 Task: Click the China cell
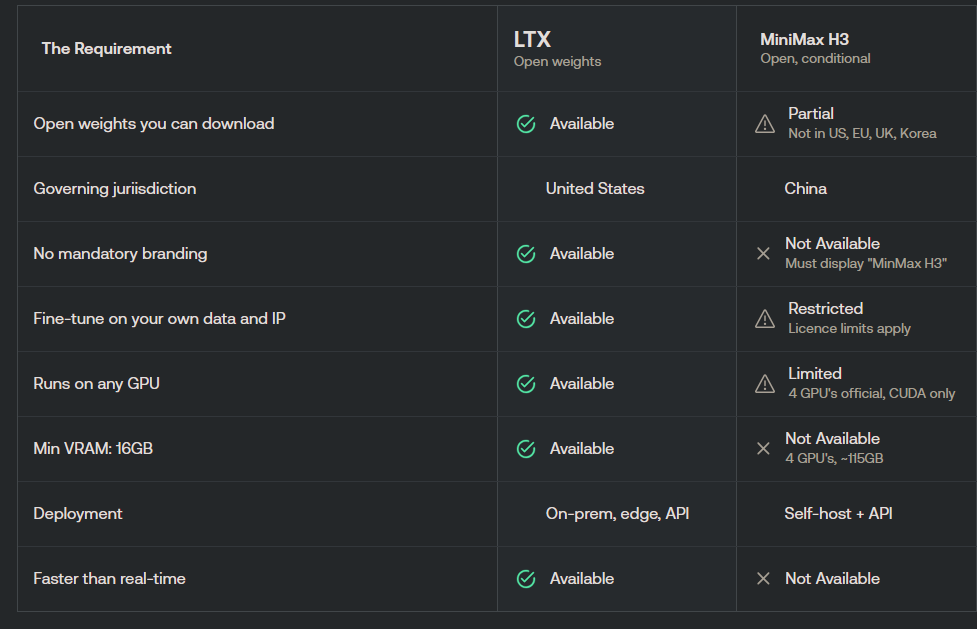point(806,188)
